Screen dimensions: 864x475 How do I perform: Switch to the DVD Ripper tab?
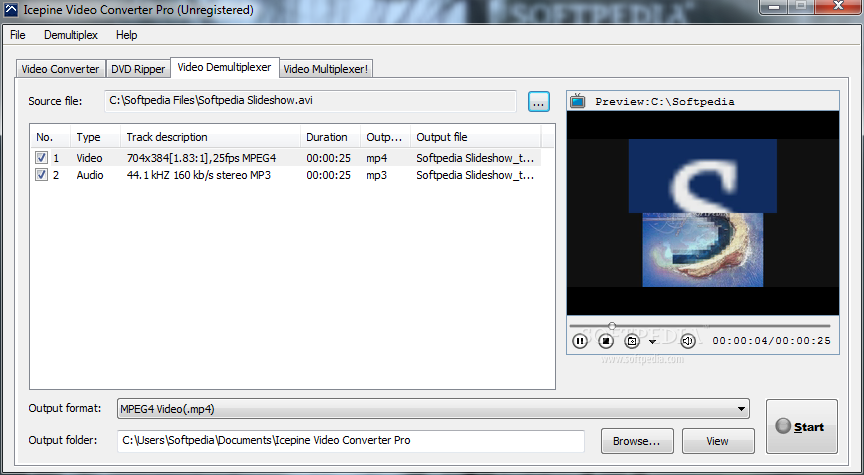click(138, 69)
